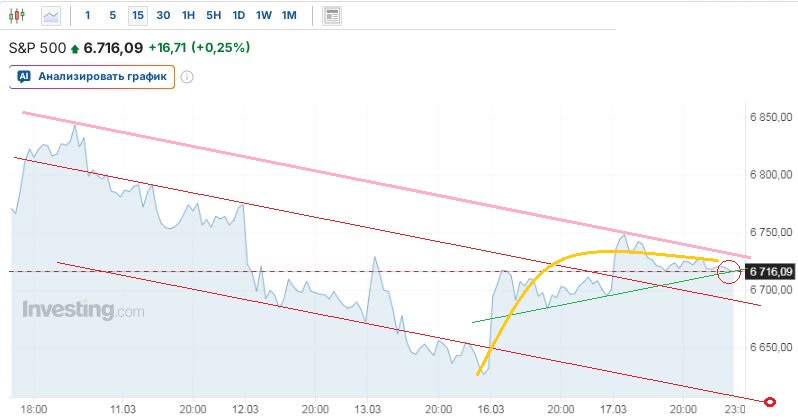The height and width of the screenshot is (419, 798).
Task: Choose the 1D timeframe
Action: [238, 16]
